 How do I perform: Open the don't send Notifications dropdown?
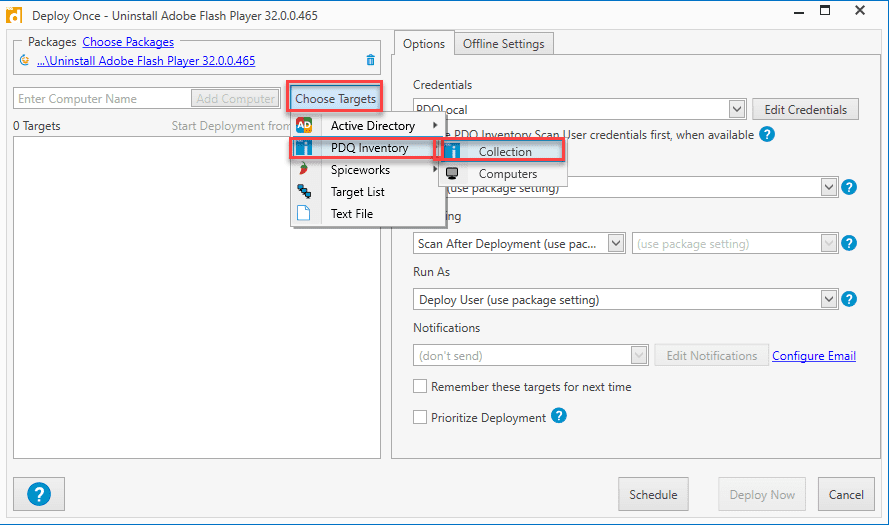point(639,355)
